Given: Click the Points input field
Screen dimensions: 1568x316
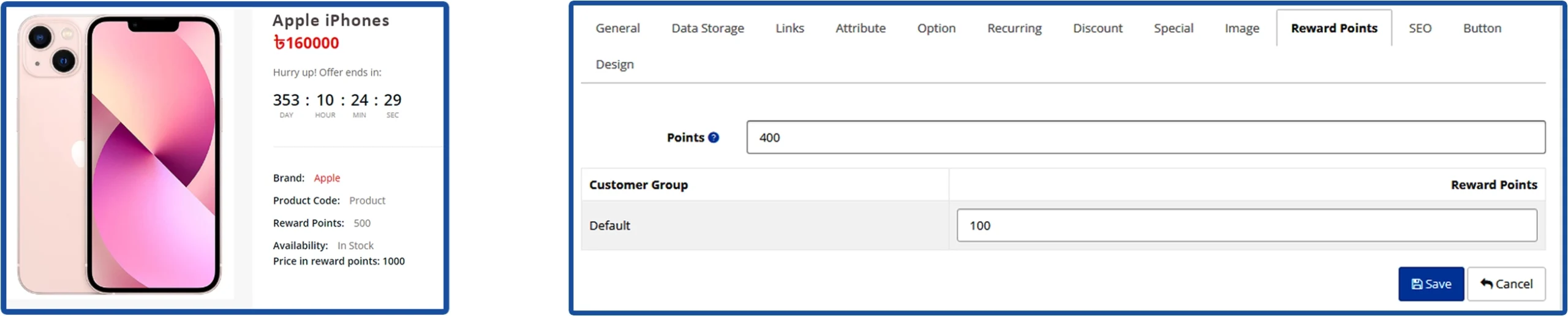Looking at the screenshot, I should pyautogui.click(x=1145, y=137).
